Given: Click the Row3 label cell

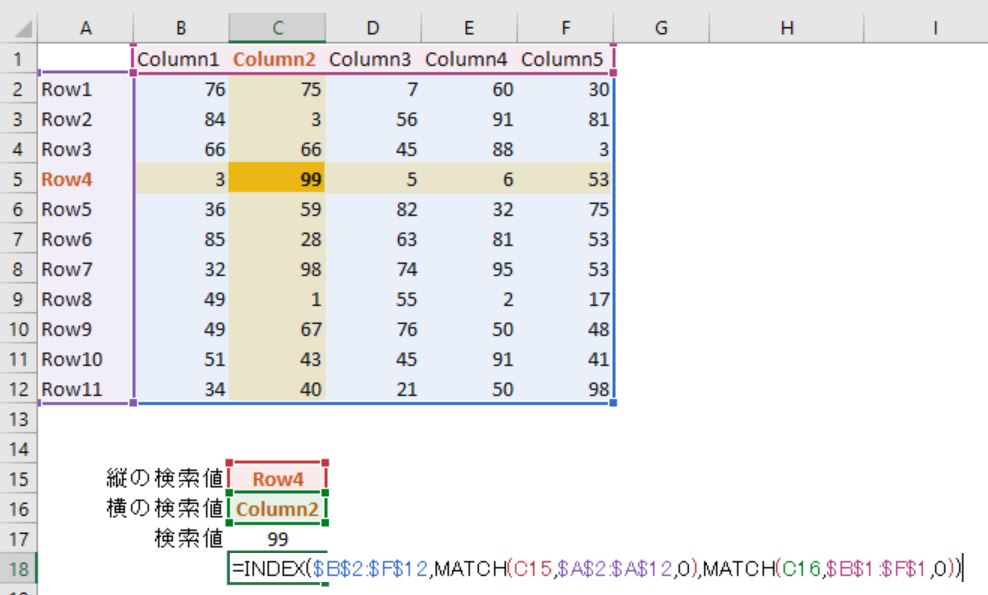Looking at the screenshot, I should click(86, 149).
